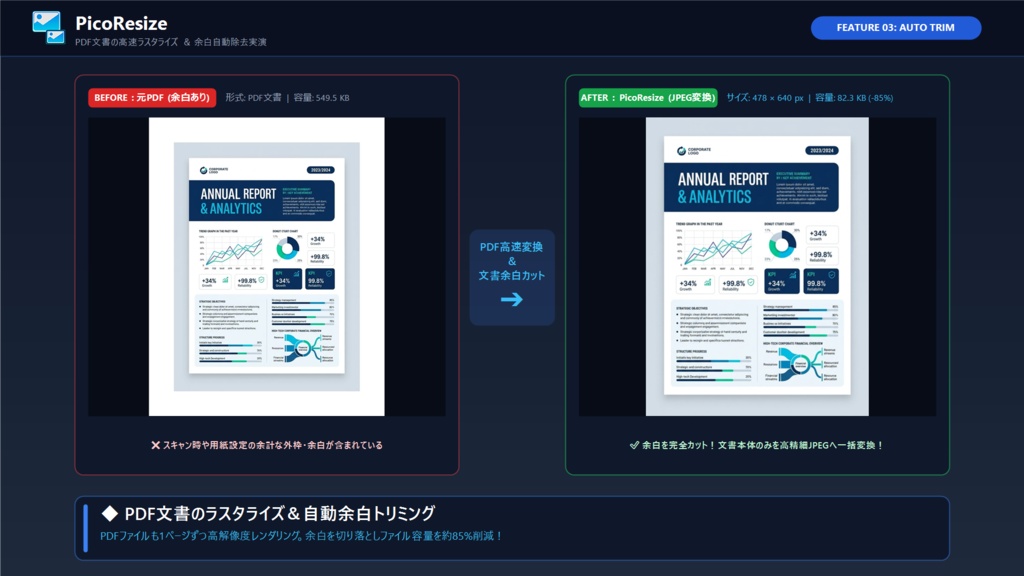Click the text 形式: PDF文書
Image resolution: width=1024 pixels, height=576 pixels.
(x=253, y=97)
